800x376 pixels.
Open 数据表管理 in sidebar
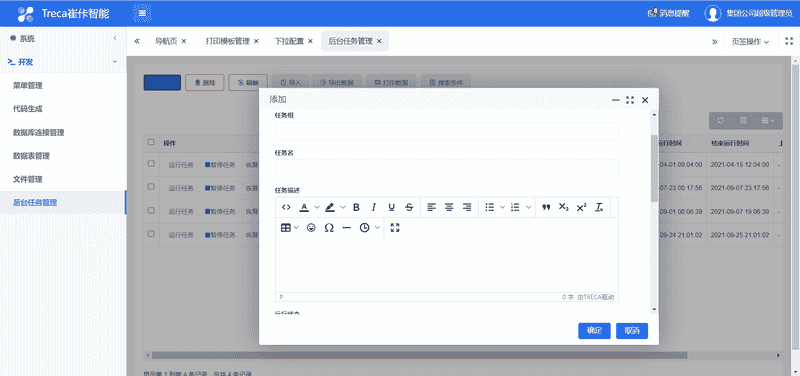[31, 156]
